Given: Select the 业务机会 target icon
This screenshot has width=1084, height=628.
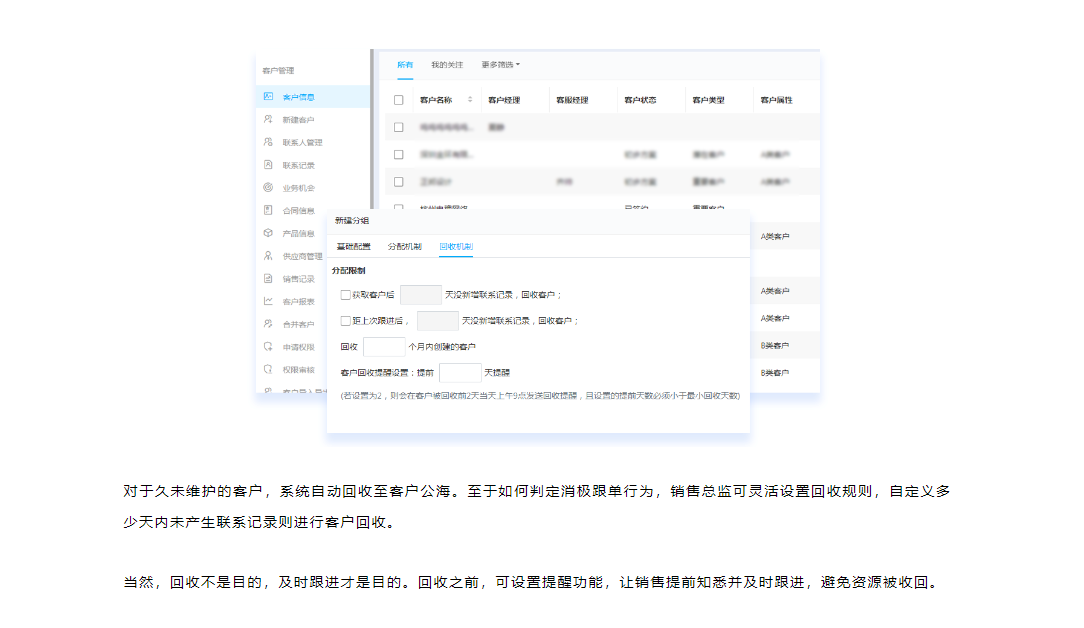Looking at the screenshot, I should pyautogui.click(x=268, y=188).
